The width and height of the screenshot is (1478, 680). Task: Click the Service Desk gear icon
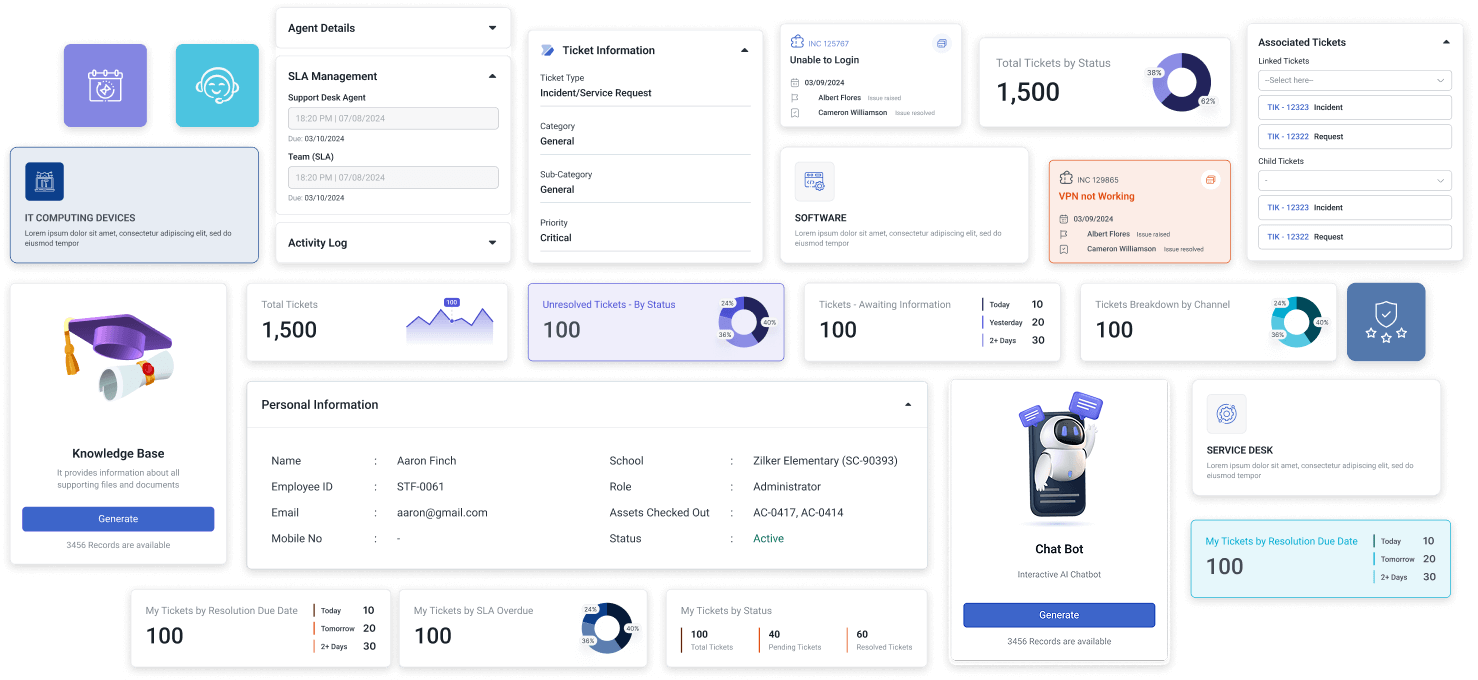coord(1226,414)
